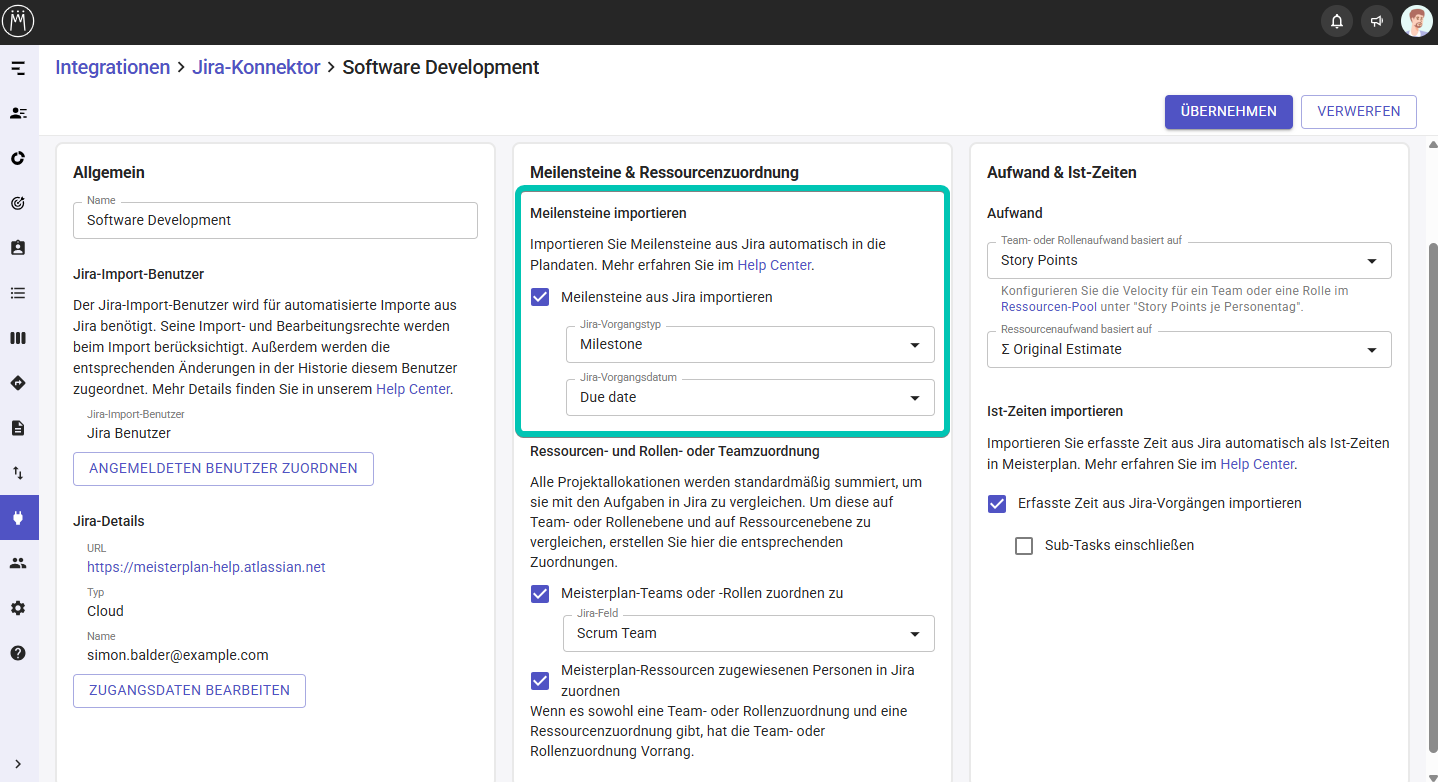
Task: Click the Jira-Details subheading
Action: (x=109, y=521)
